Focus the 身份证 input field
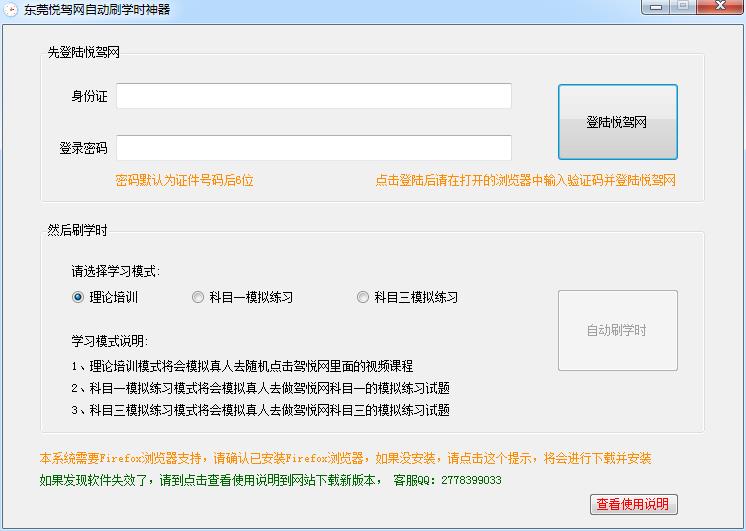Viewport: 746px width, 531px height. click(313, 96)
